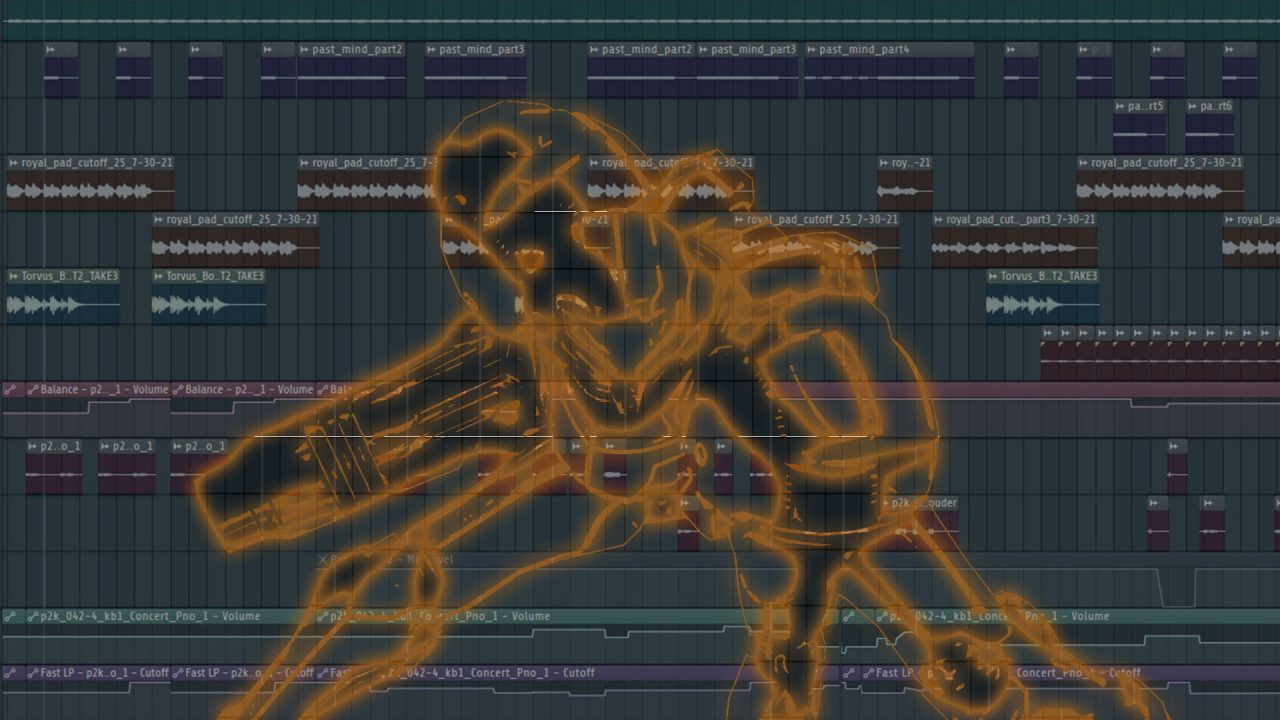
Task: Click the menu icon on the pa..rt6 clip
Action: (x=1193, y=106)
